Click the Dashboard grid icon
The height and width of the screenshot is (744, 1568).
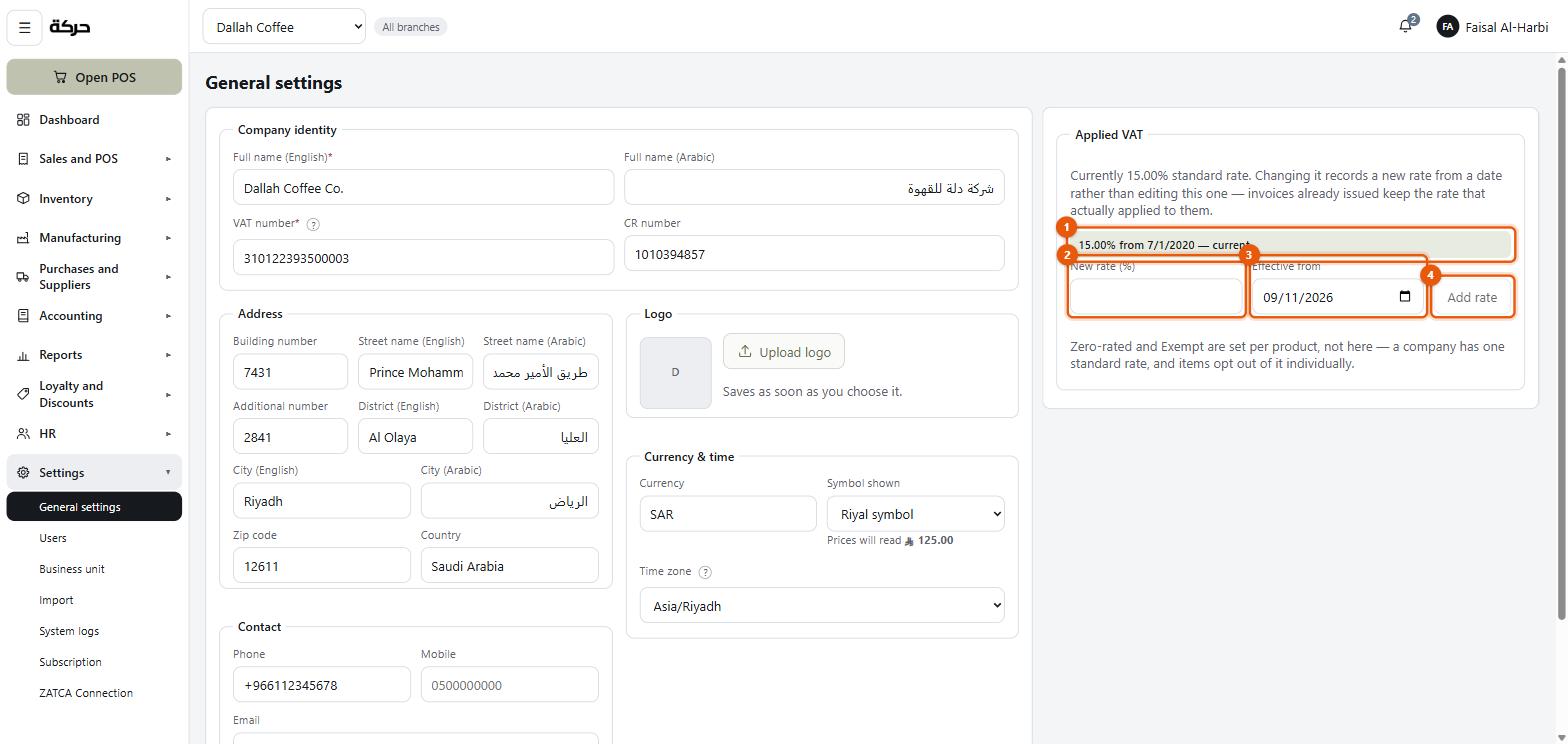23,120
